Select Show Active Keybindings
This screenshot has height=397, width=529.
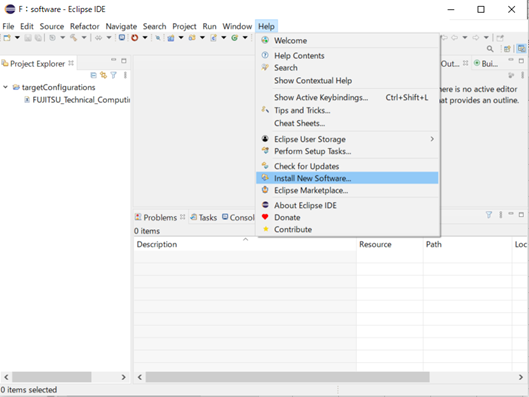tap(347, 97)
